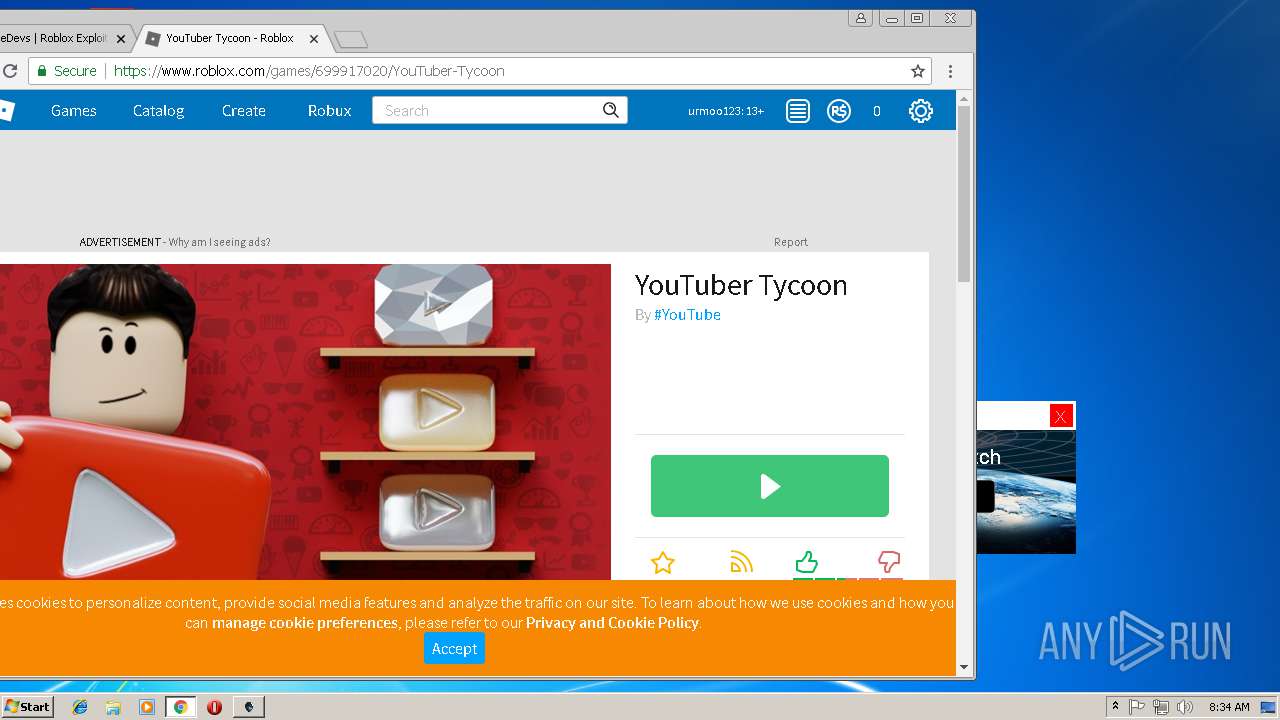Viewport: 1280px width, 720px height.
Task: Follow the game with feed icon
Action: point(741,563)
